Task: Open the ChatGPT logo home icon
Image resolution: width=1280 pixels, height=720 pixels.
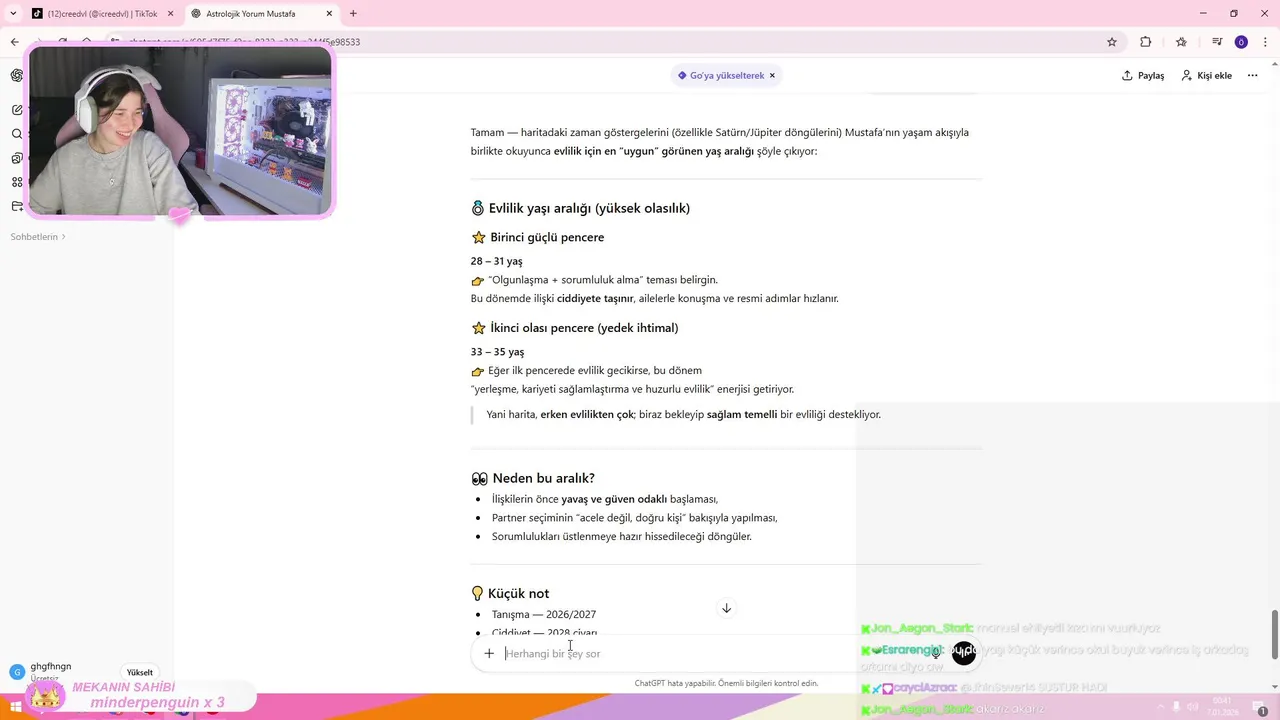Action: [x=17, y=75]
